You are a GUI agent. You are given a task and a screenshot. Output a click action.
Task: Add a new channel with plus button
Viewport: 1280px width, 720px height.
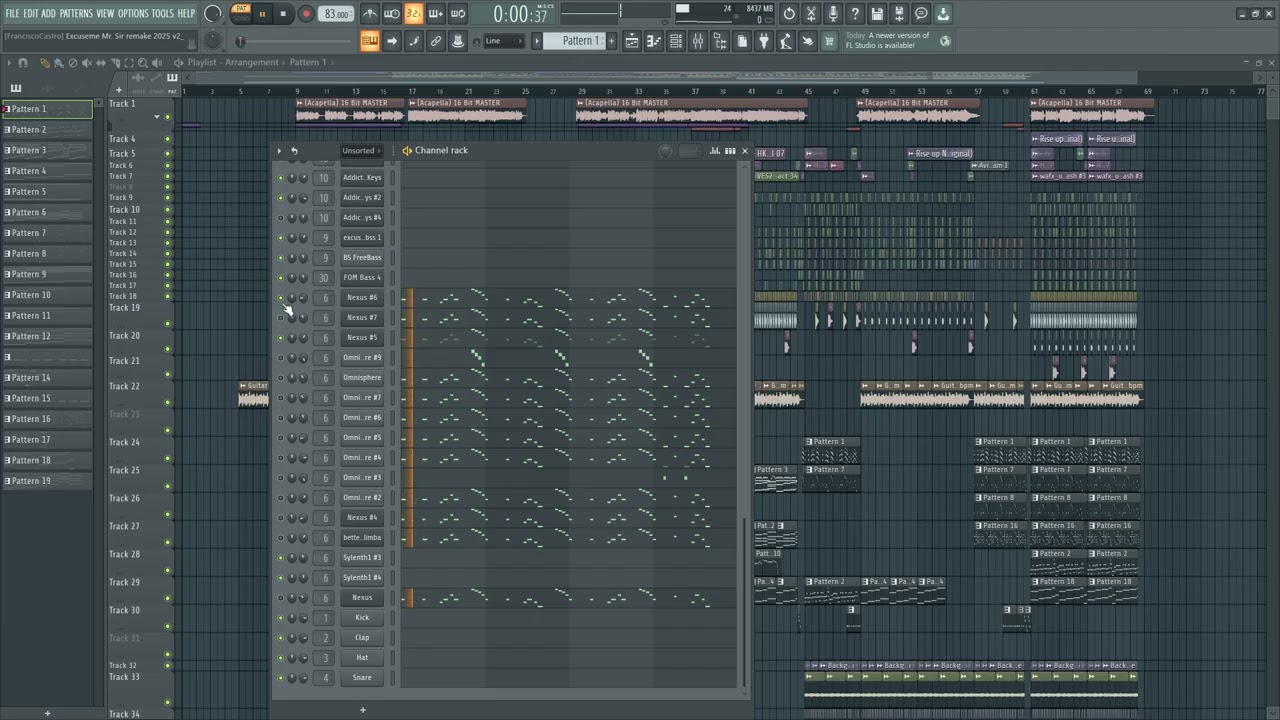pyautogui.click(x=363, y=710)
